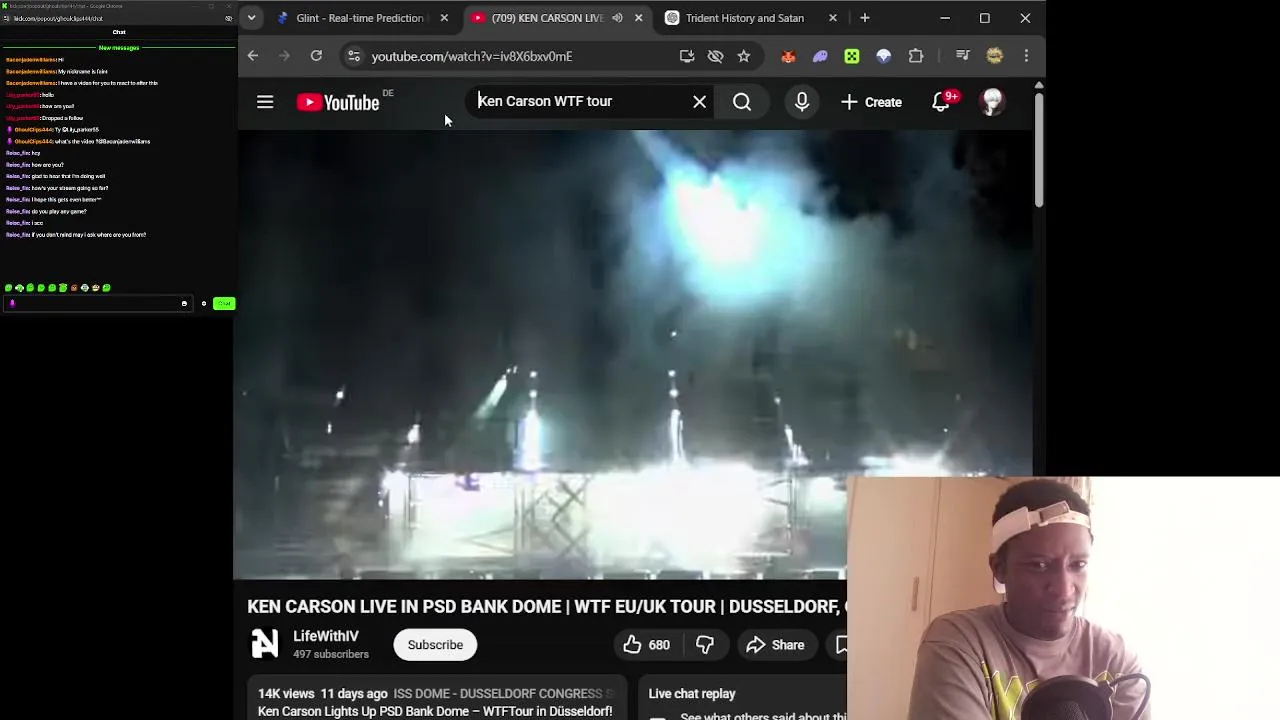The width and height of the screenshot is (1280, 720).
Task: Open the blue diamond extension
Action: point(884,56)
